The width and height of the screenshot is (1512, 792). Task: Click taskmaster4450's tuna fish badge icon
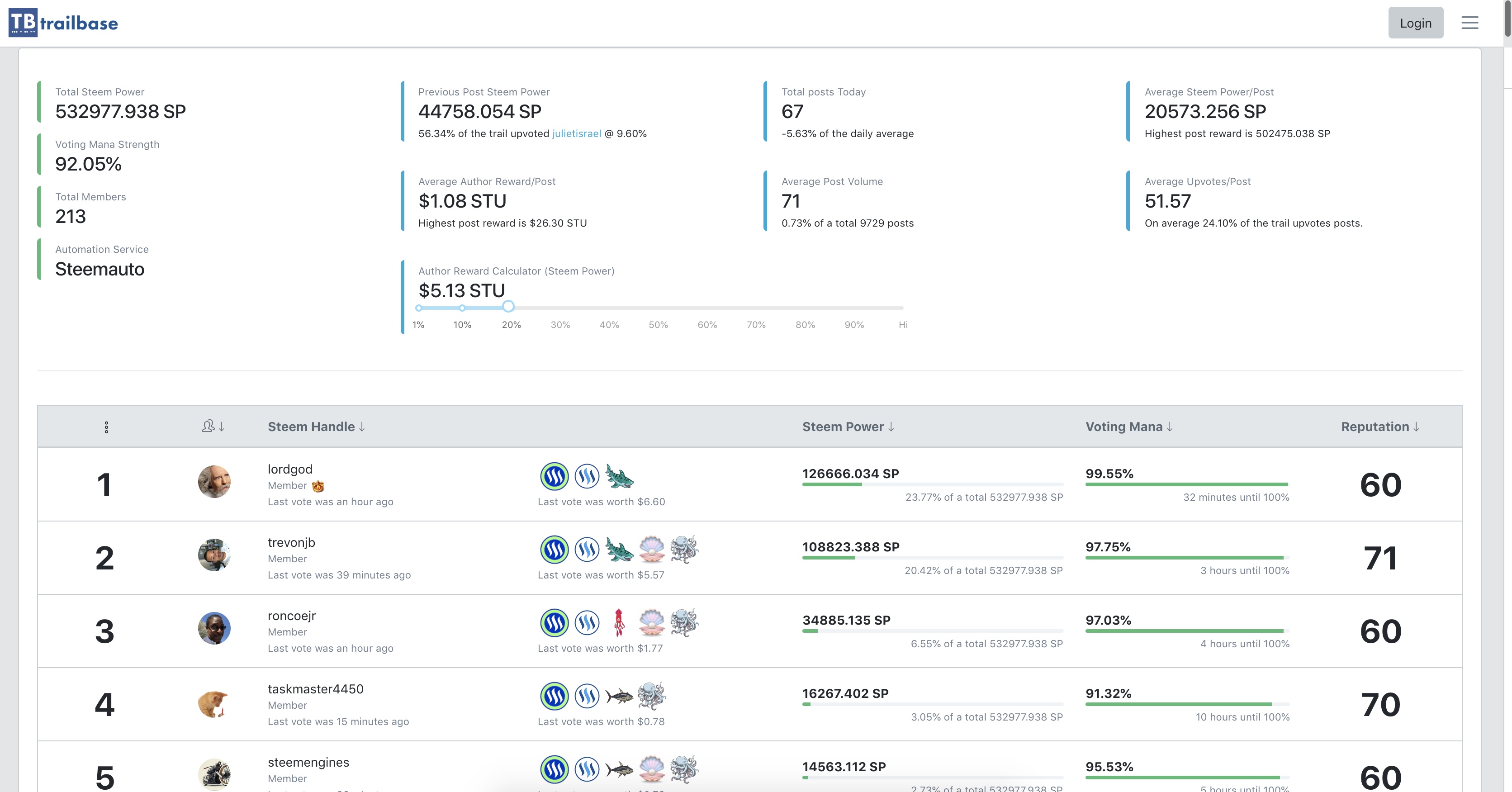point(619,696)
